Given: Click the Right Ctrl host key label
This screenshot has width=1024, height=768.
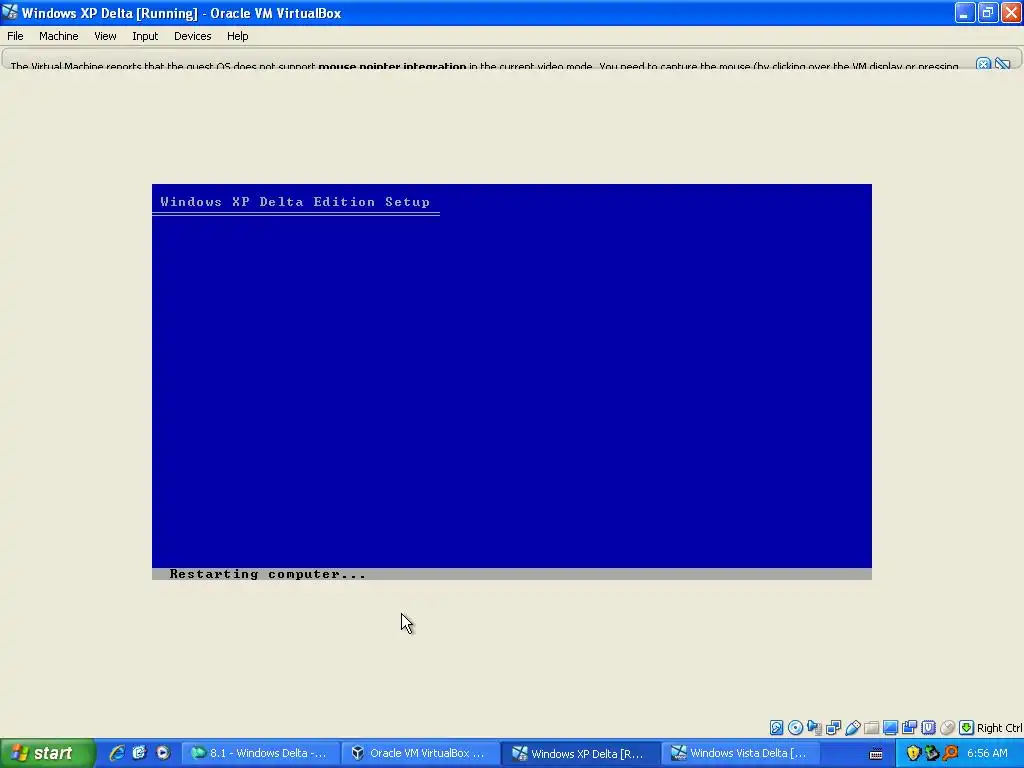Looking at the screenshot, I should 1000,728.
